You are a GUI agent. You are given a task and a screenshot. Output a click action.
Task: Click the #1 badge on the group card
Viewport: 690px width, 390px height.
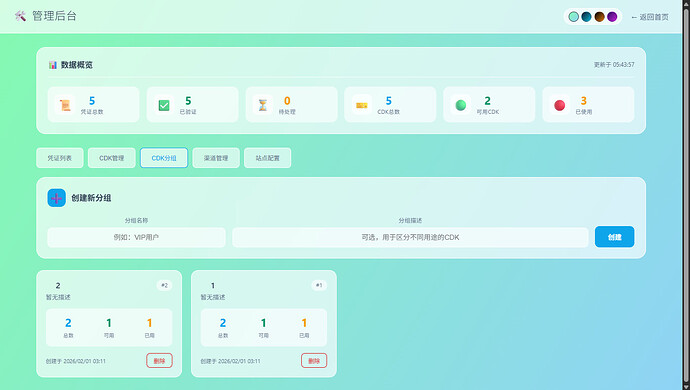click(319, 285)
